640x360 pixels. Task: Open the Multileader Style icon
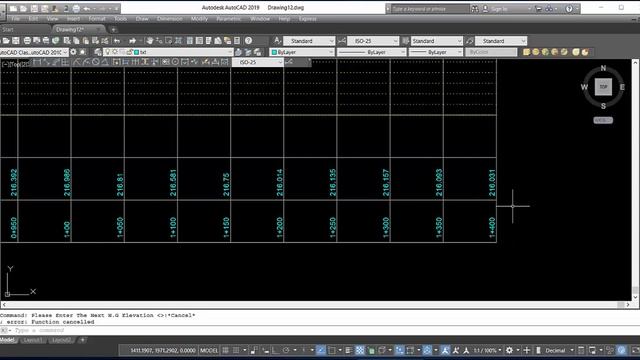pos(469,41)
